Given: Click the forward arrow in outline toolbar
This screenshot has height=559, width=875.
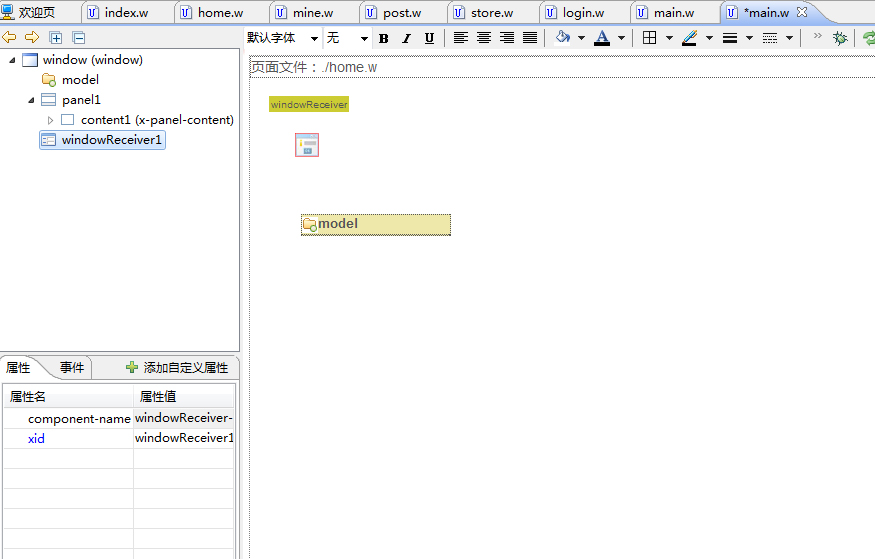Looking at the screenshot, I should click(32, 37).
